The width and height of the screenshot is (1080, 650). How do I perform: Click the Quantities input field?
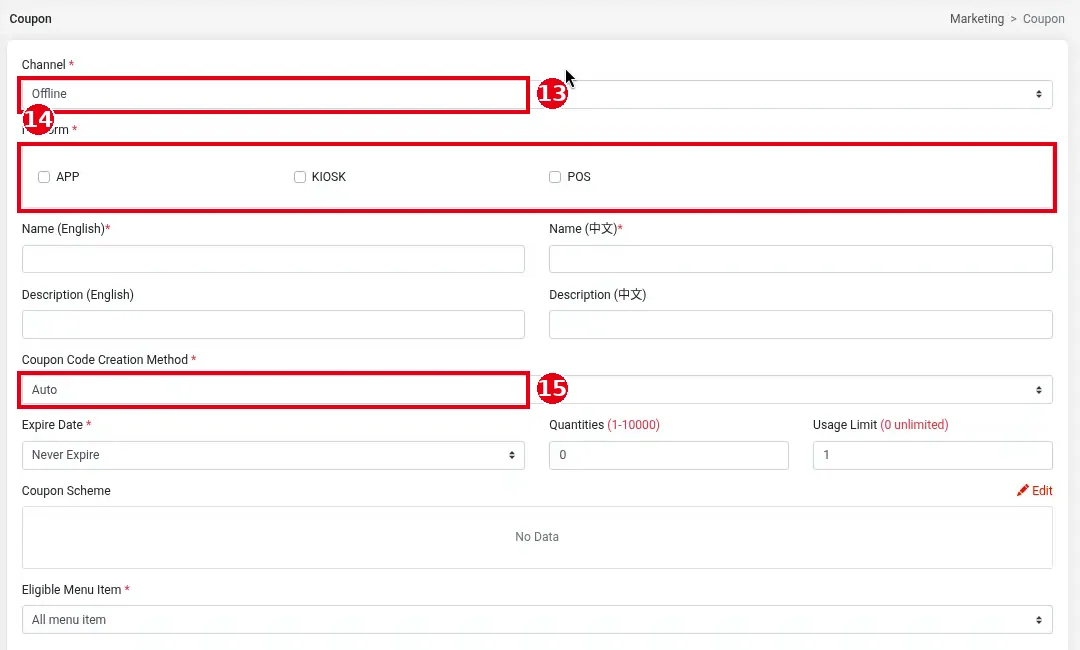(x=669, y=455)
